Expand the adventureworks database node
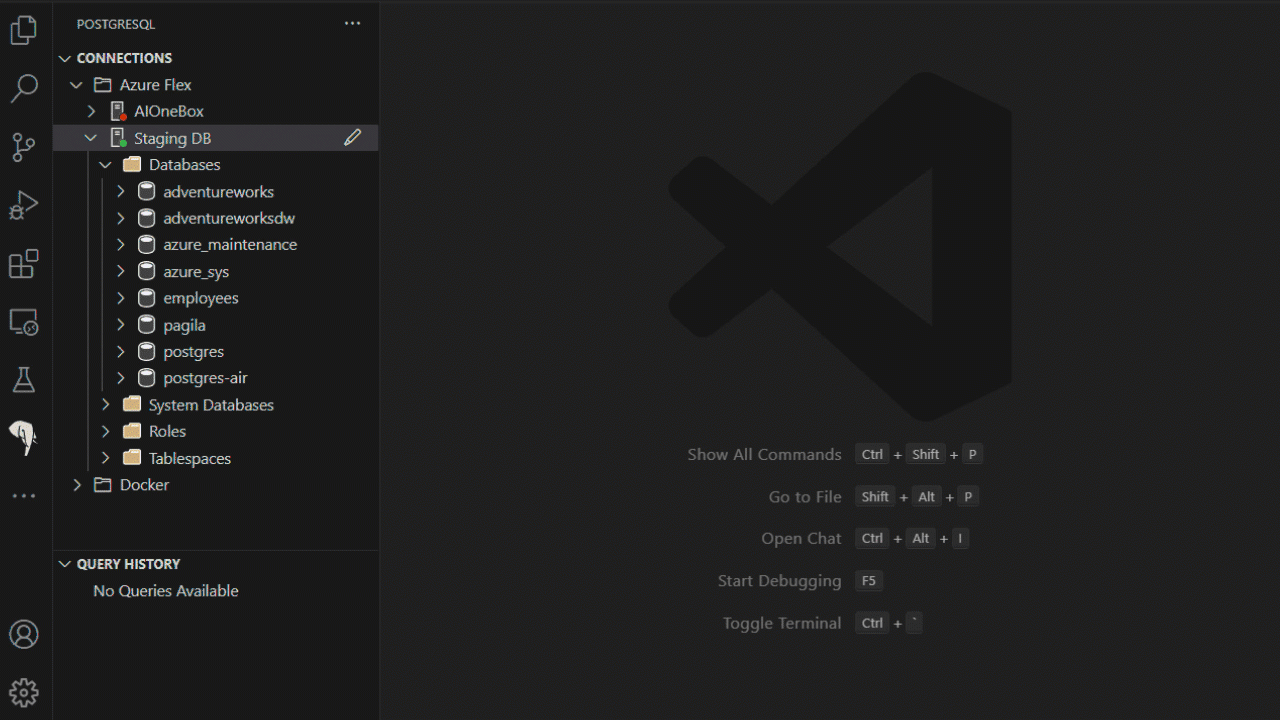 (x=120, y=191)
